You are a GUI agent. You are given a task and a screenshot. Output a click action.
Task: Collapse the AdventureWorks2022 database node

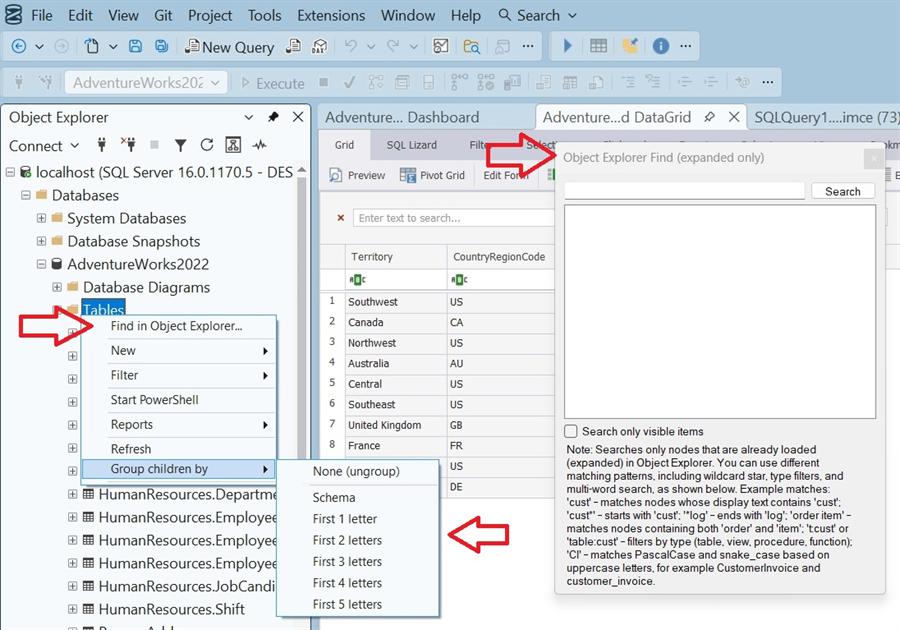tap(41, 264)
